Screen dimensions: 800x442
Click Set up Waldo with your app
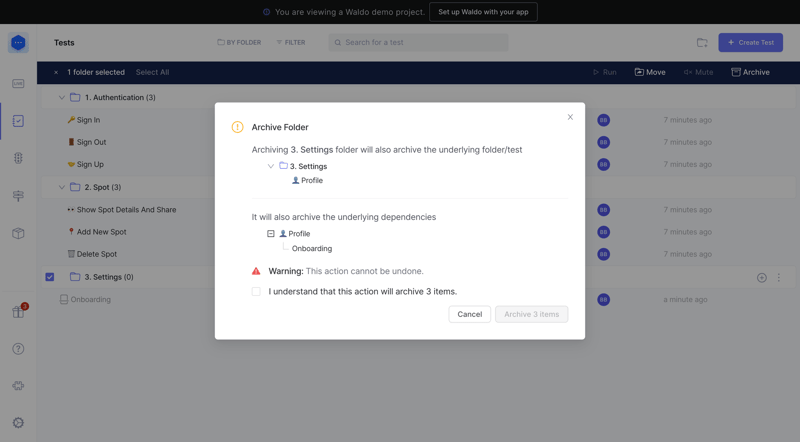point(483,12)
